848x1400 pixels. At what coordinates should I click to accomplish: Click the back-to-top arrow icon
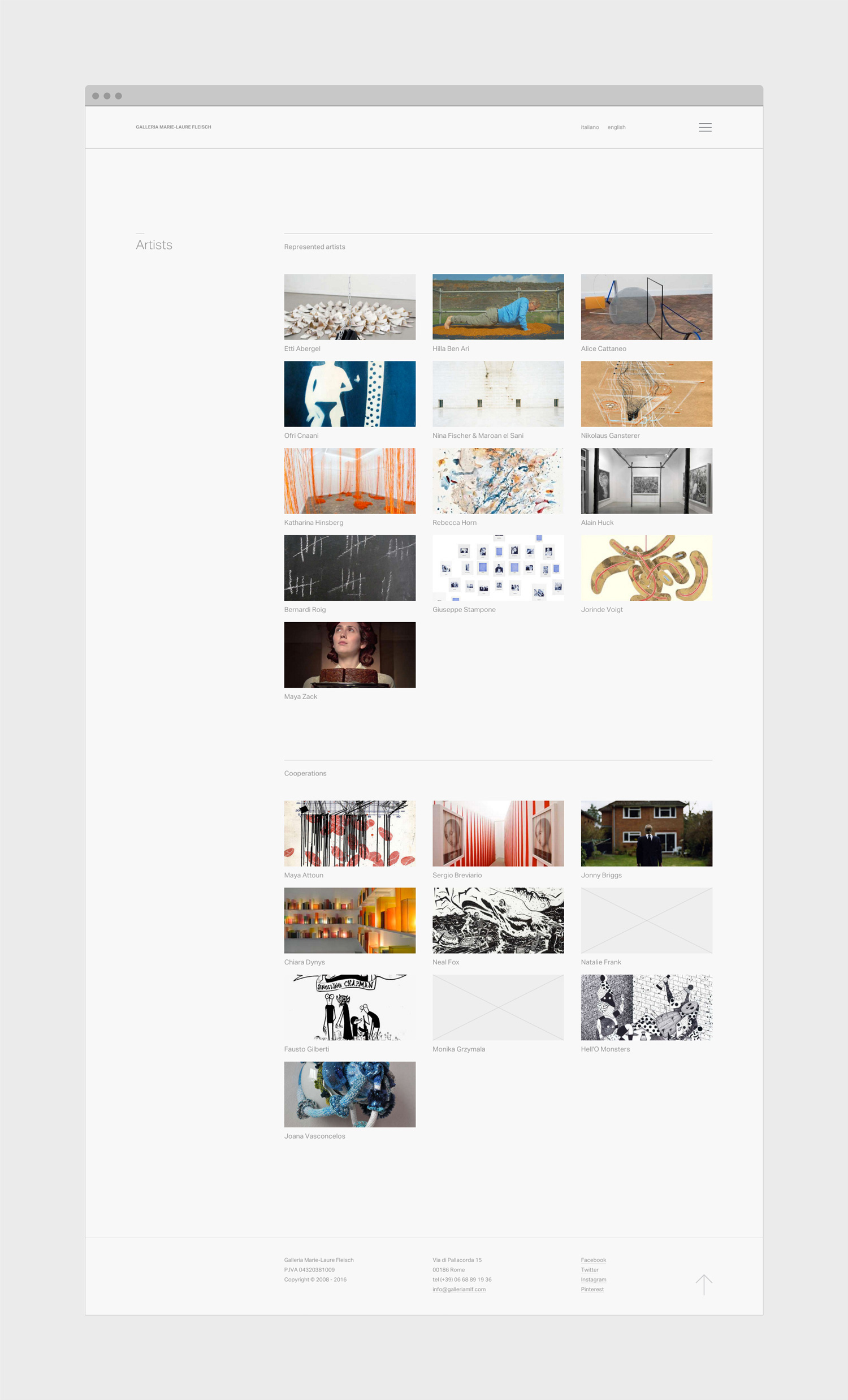click(704, 1285)
